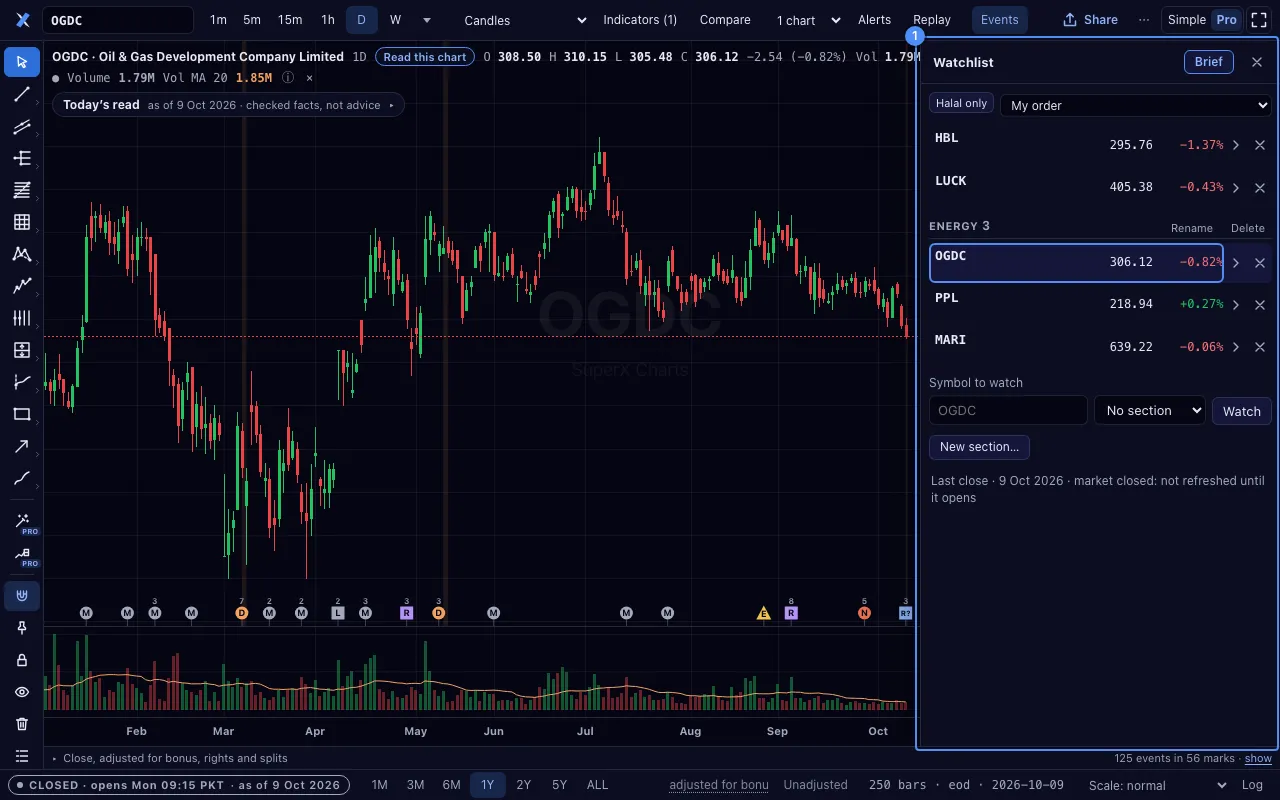The image size is (1280, 800).
Task: Click the magic wand PRO tool
Action: 22,522
